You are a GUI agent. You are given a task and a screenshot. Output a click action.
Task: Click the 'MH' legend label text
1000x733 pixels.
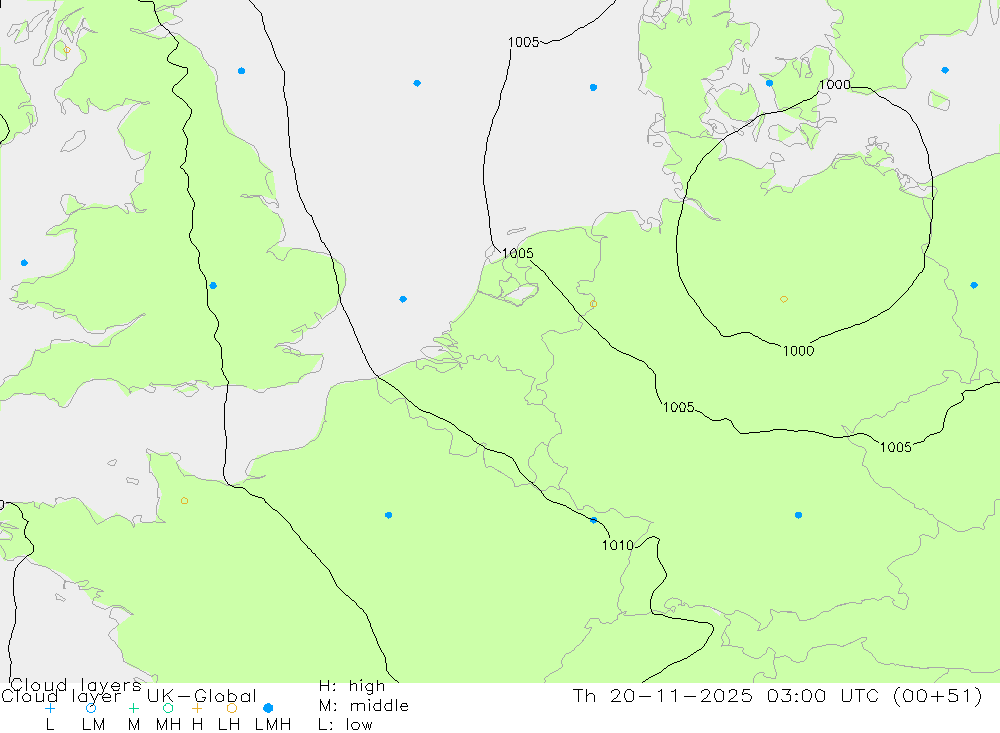tap(168, 725)
